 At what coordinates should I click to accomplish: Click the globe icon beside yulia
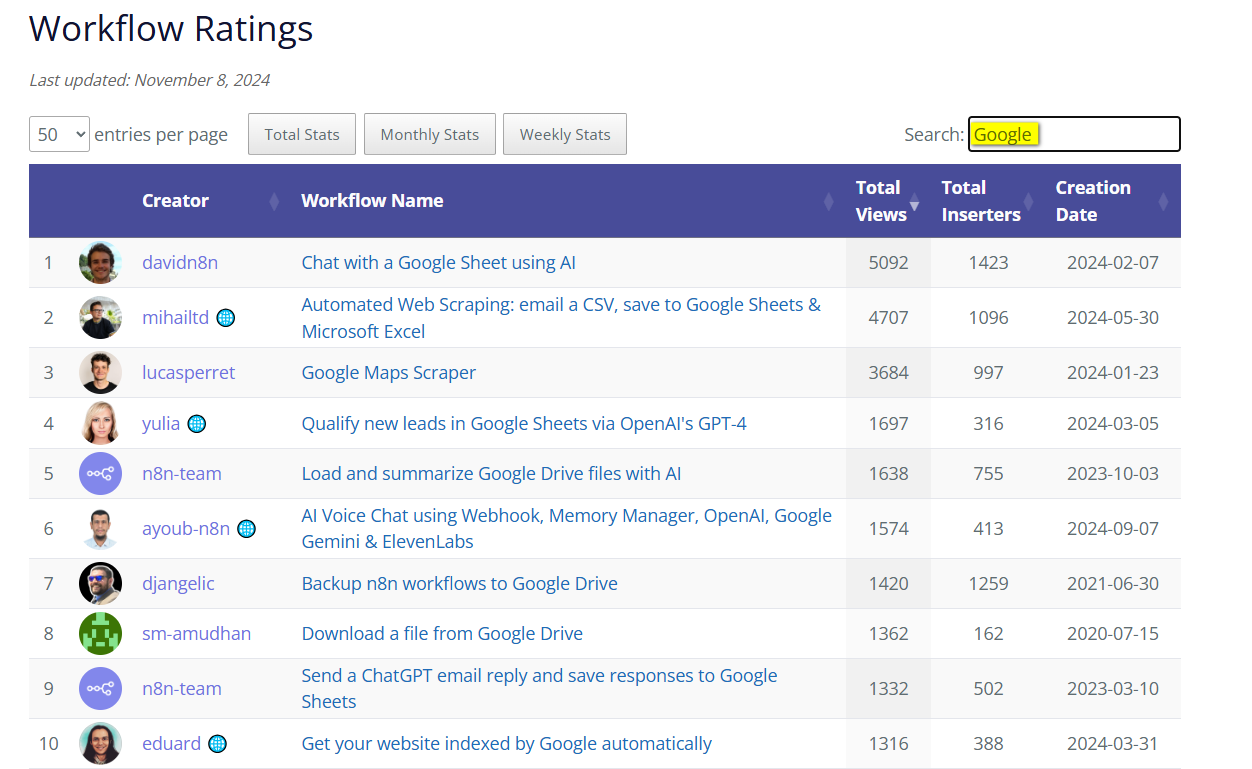197,424
